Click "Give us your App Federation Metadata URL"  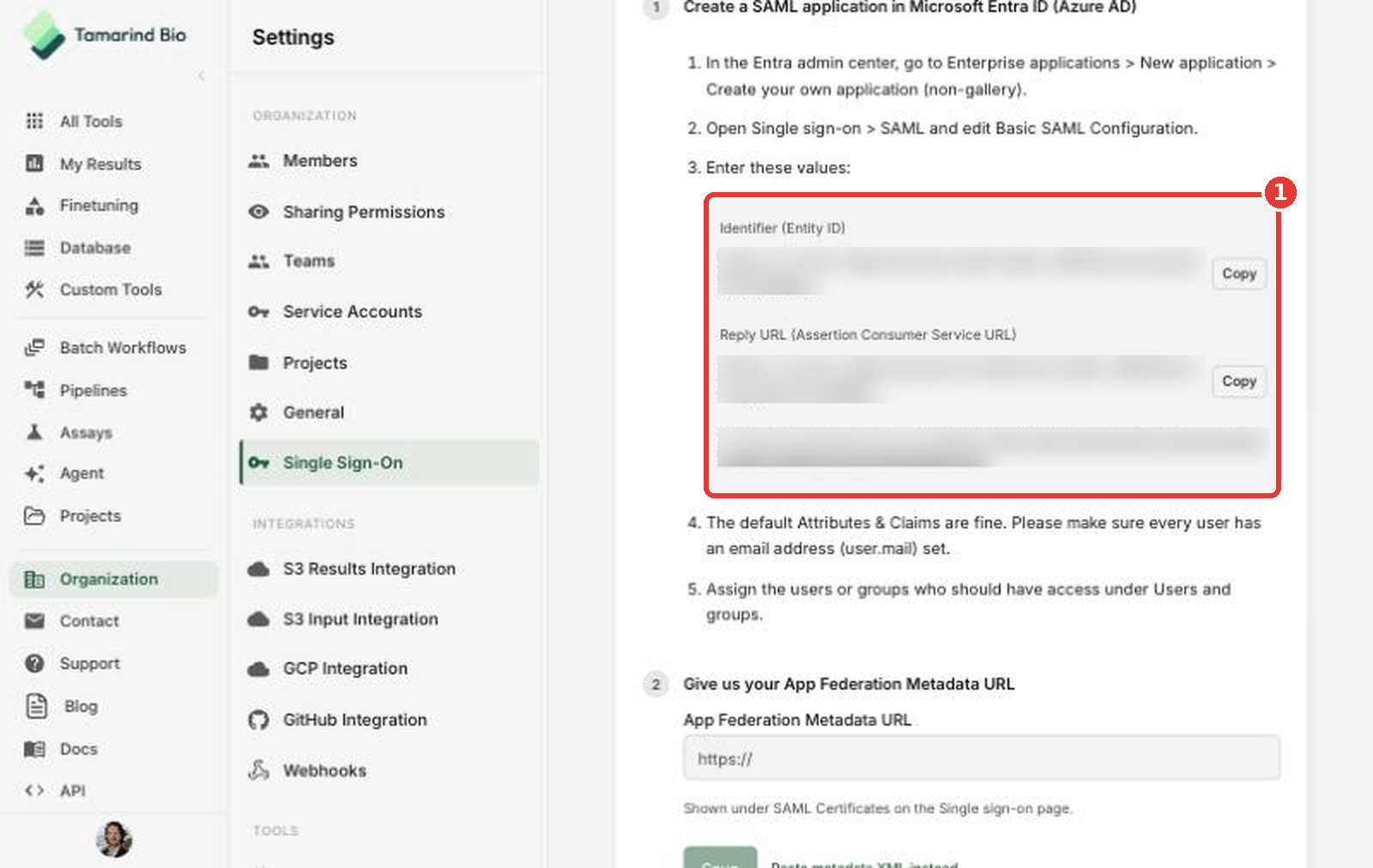point(849,684)
